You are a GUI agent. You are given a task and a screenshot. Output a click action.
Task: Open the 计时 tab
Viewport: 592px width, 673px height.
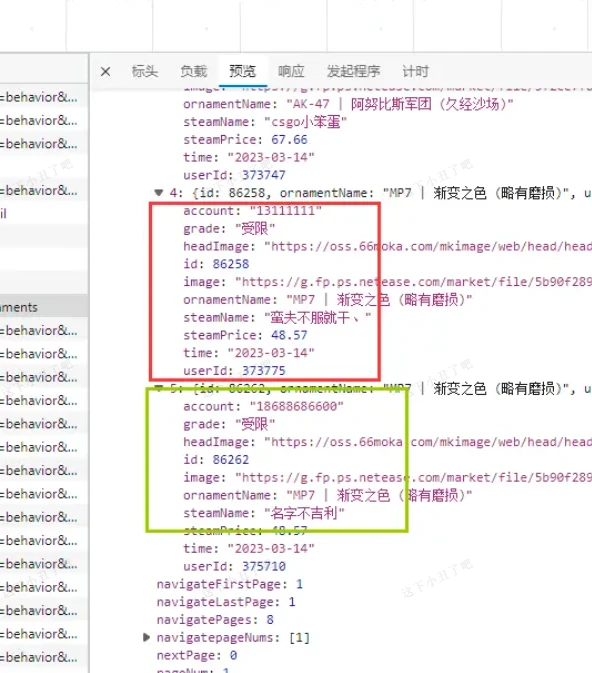point(416,71)
